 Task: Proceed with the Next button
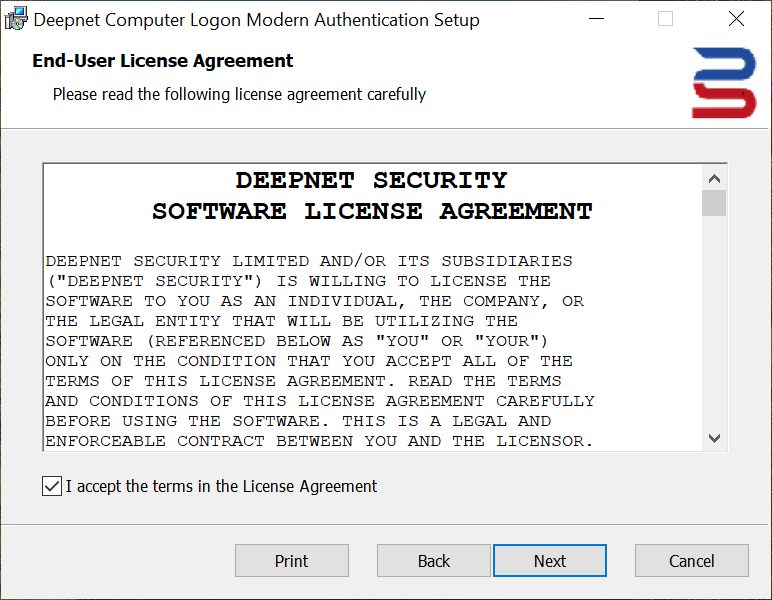[549, 561]
